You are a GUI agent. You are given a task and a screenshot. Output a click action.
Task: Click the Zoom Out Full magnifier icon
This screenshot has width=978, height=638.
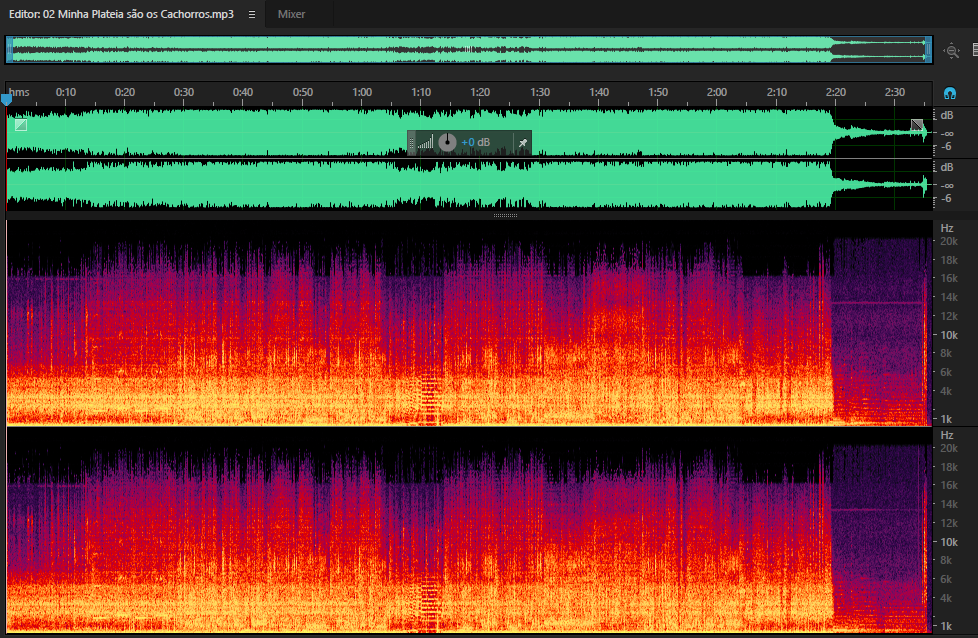(x=952, y=51)
